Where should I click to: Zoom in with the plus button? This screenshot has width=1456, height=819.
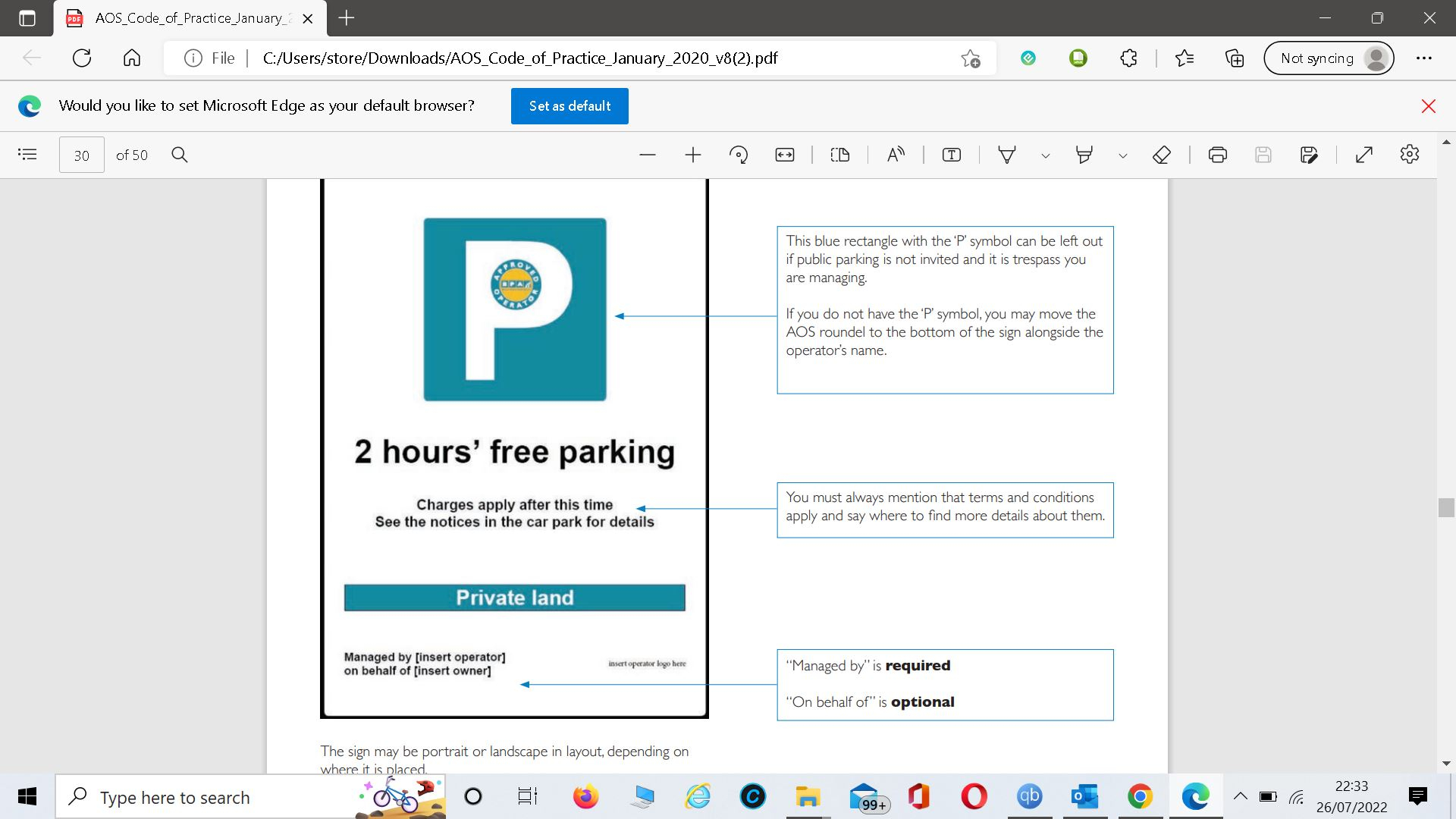pyautogui.click(x=692, y=155)
